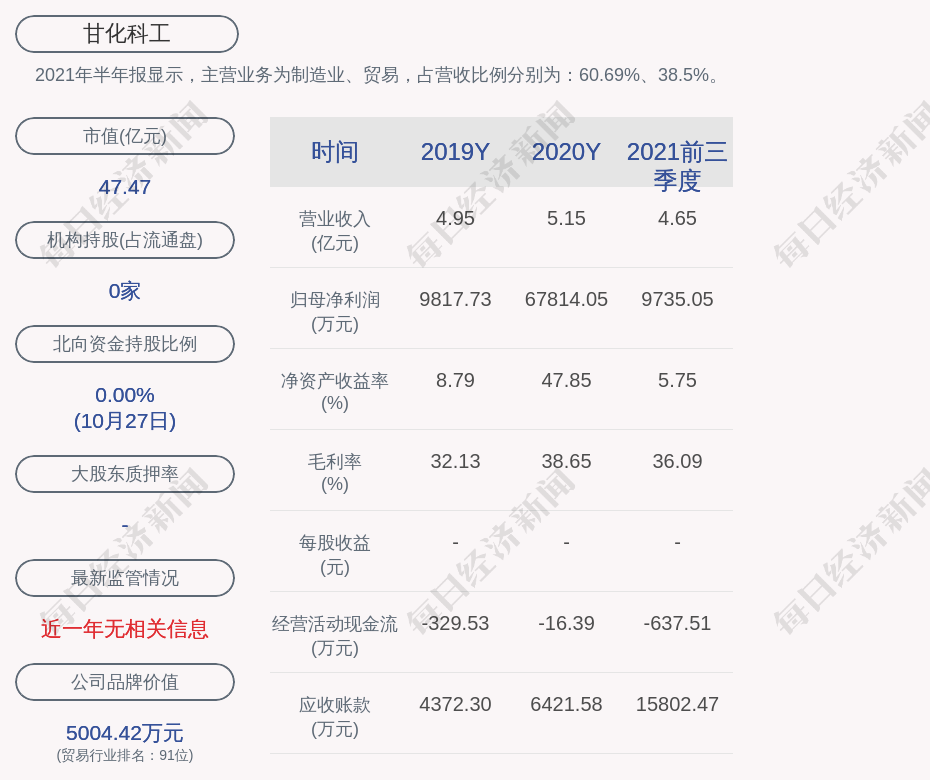Click the 每股收益(元) row label
Viewport: 930px width, 780px height.
[x=335, y=555]
